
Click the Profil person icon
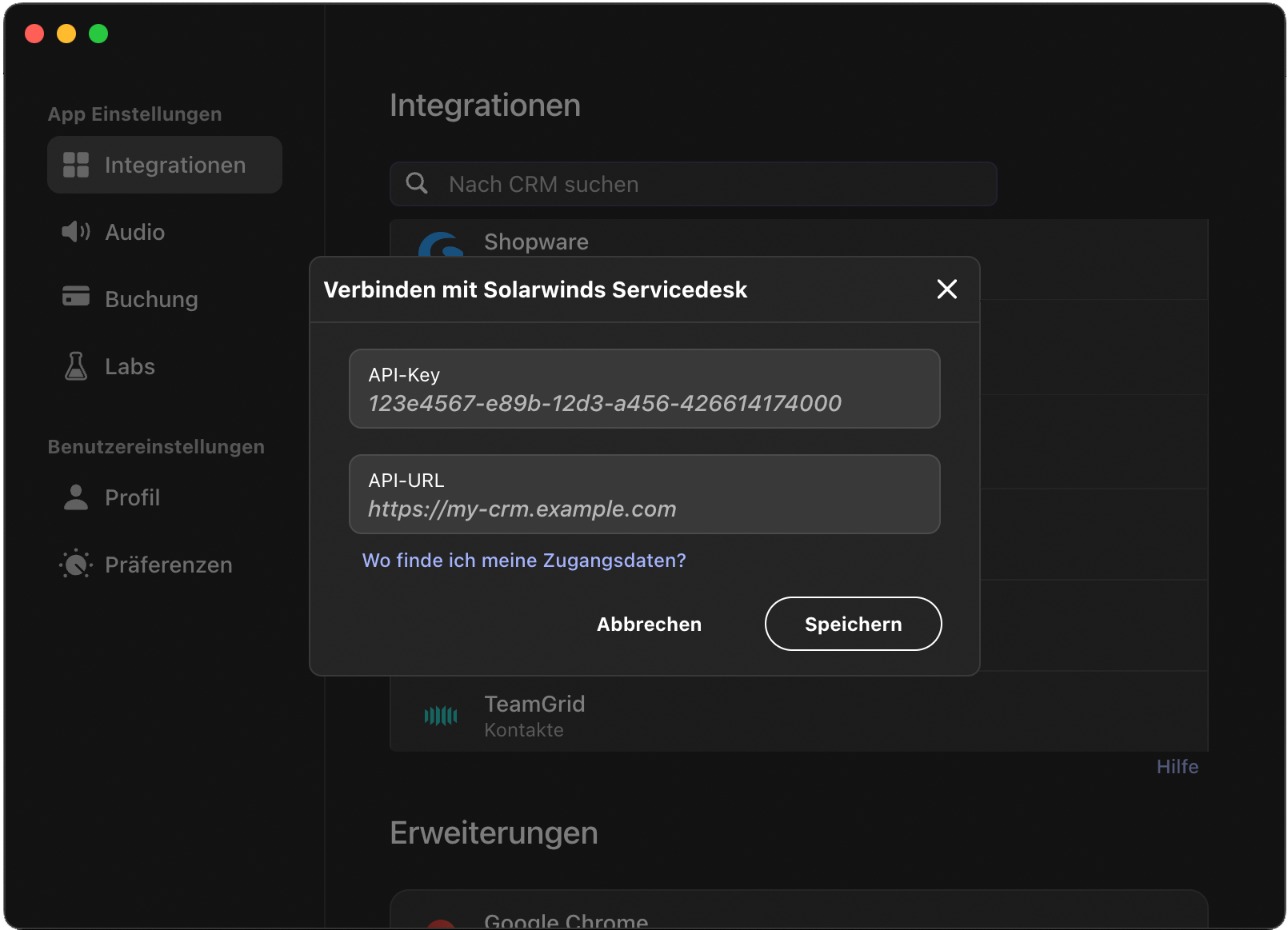point(76,497)
